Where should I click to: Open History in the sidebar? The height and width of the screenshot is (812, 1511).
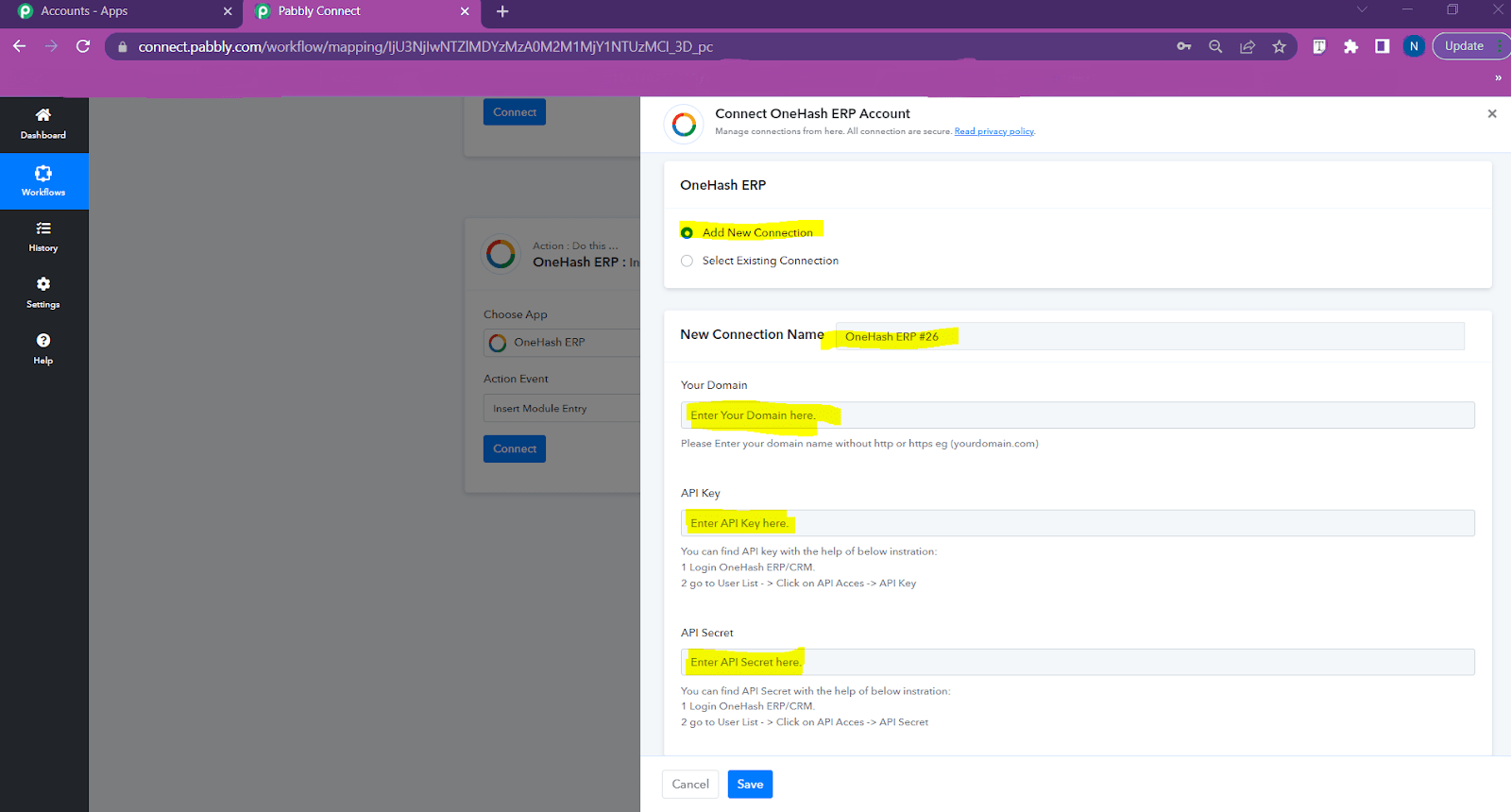[43, 237]
